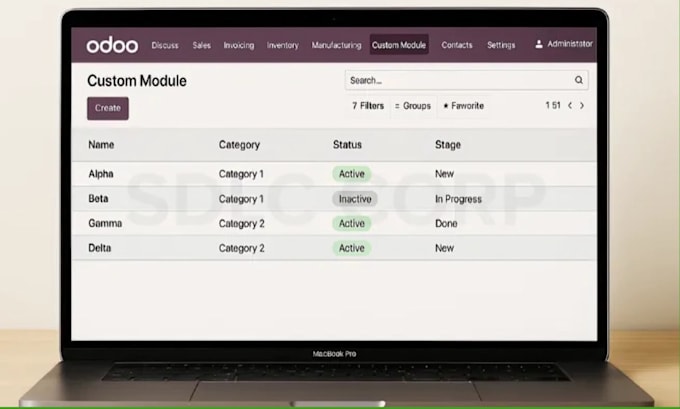
Task: Click Category 1 in Beta row
Action: (241, 199)
